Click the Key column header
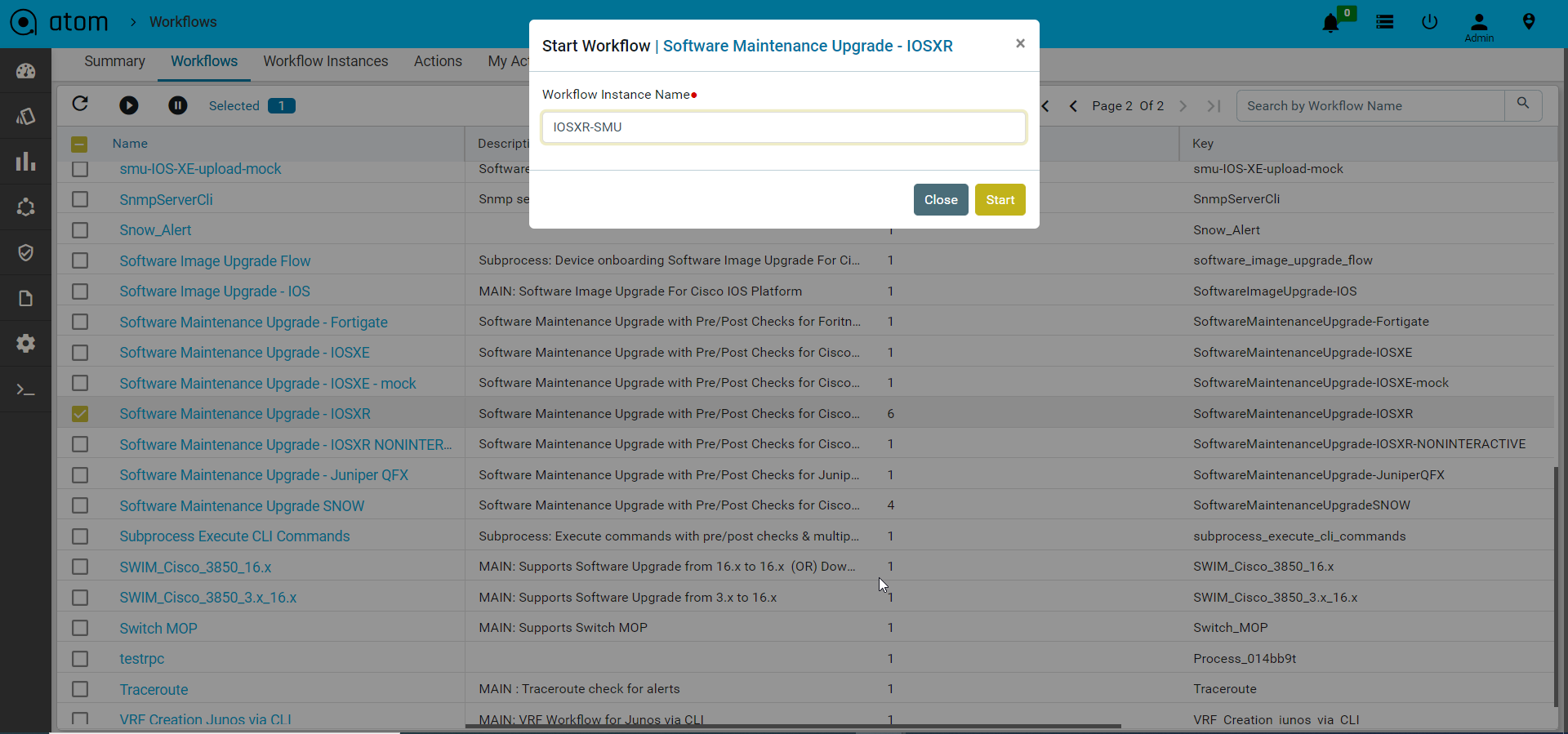Viewport: 1568px width, 734px height. click(1202, 144)
